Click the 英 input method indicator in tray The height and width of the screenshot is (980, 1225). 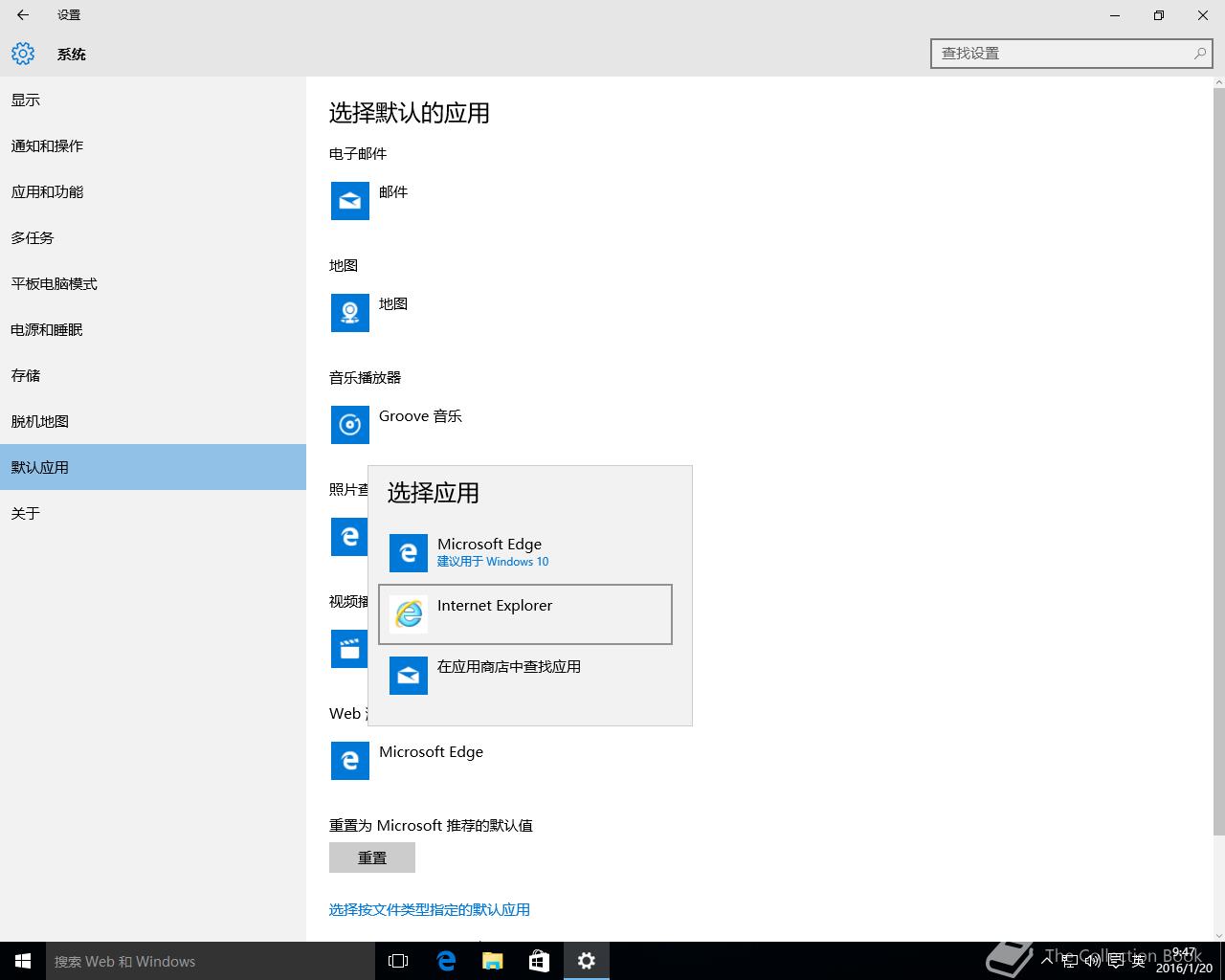point(1138,961)
